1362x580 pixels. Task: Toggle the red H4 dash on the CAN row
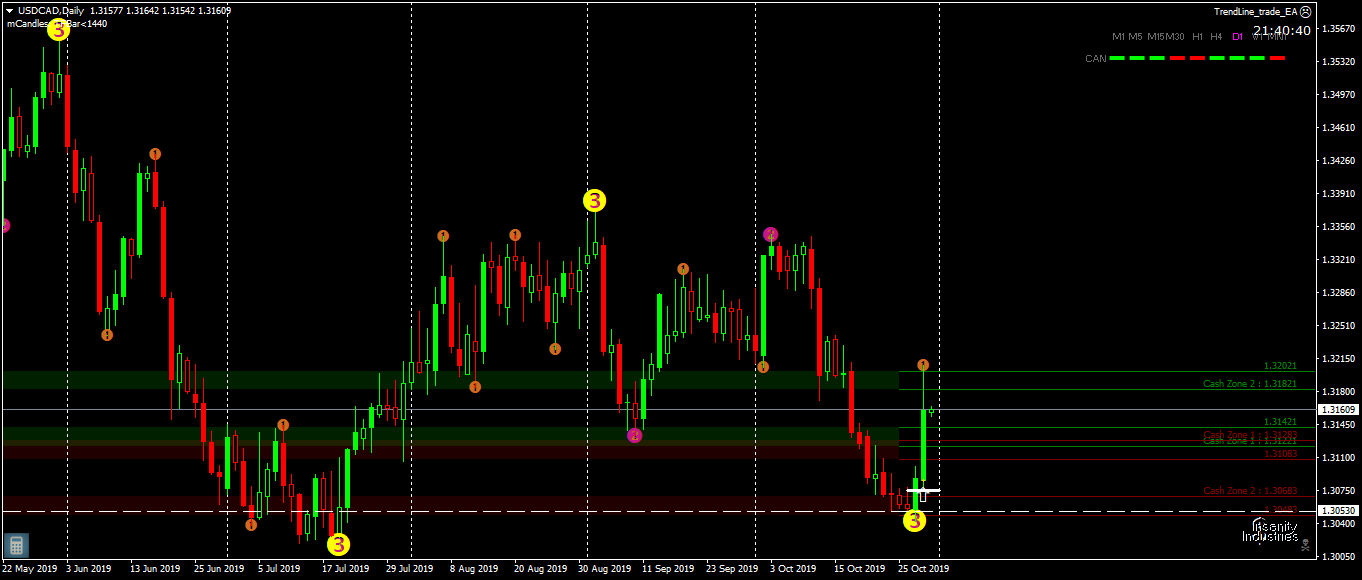click(1217, 58)
